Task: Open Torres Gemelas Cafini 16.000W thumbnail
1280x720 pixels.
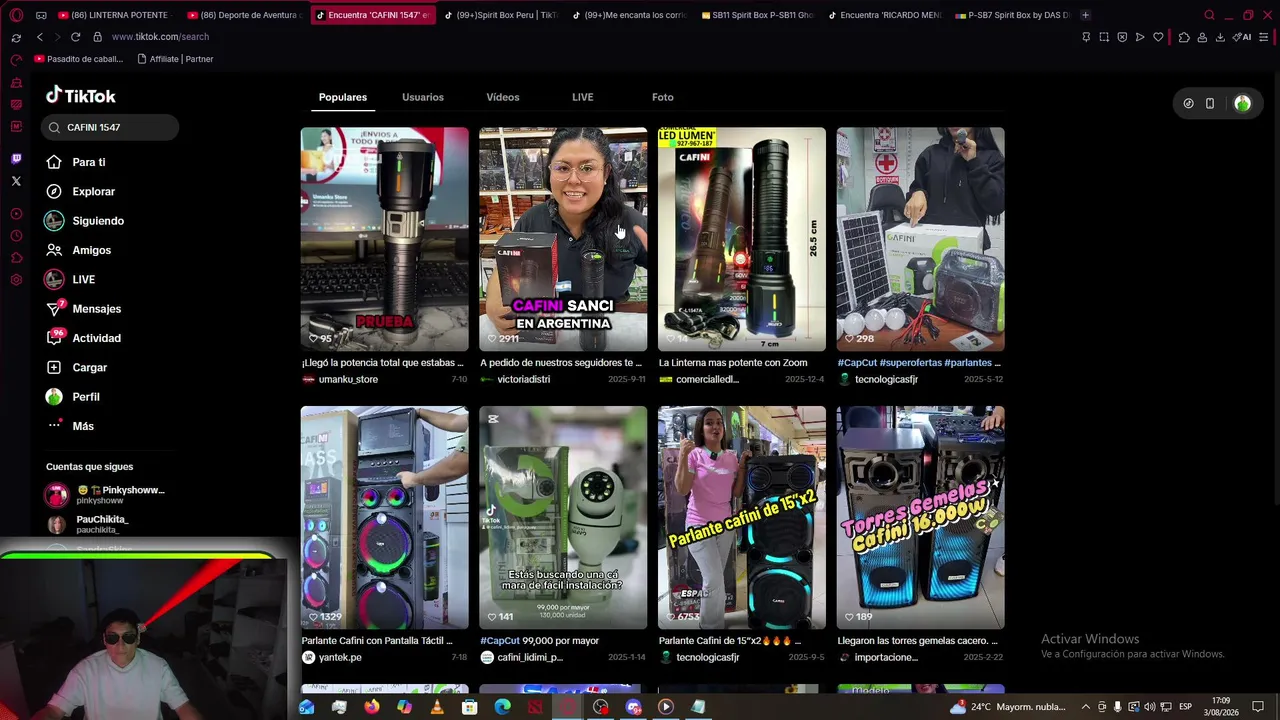Action: pos(920,517)
